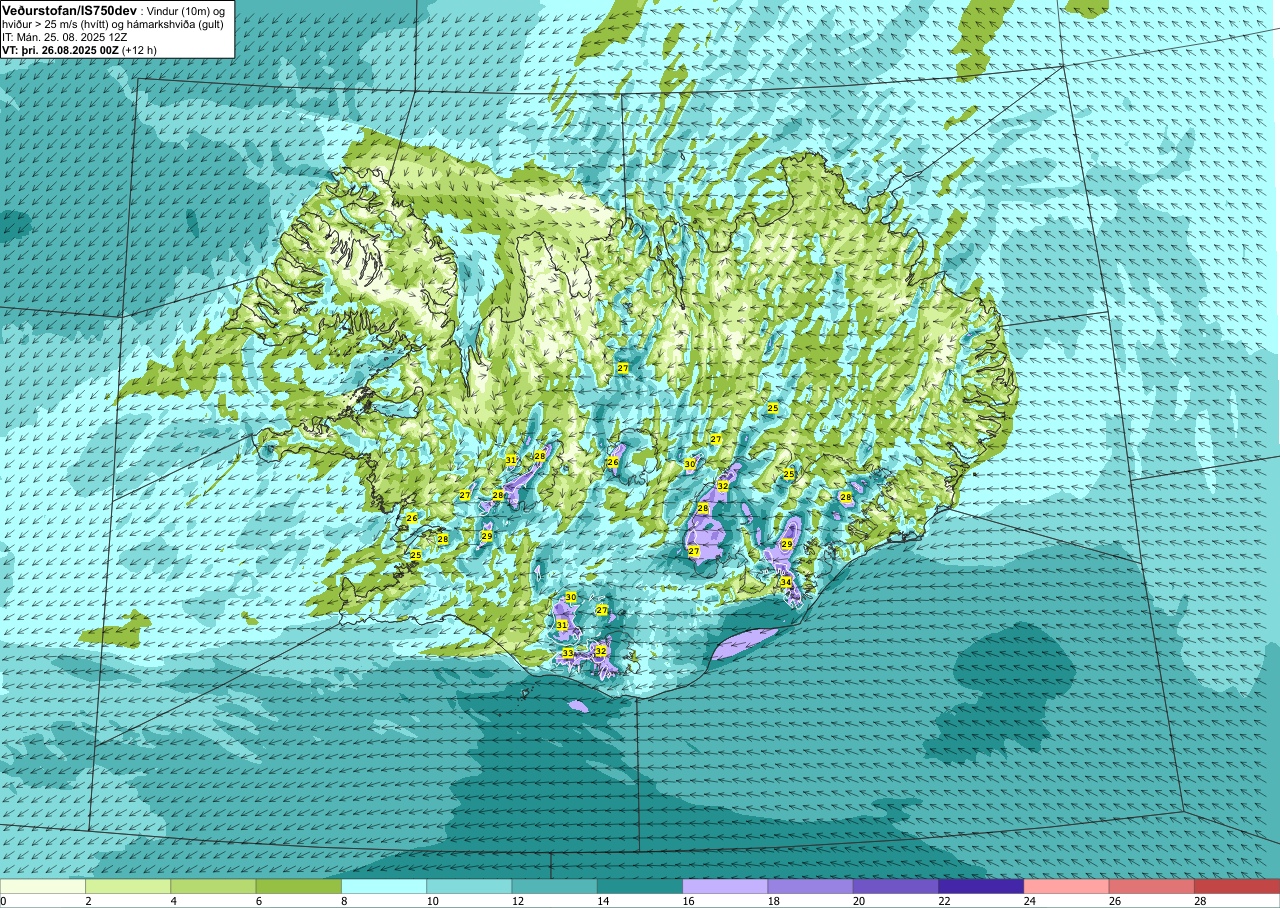Click the yellow gust label 33 on the map
Screen dimensions: 1280x908
point(568,653)
